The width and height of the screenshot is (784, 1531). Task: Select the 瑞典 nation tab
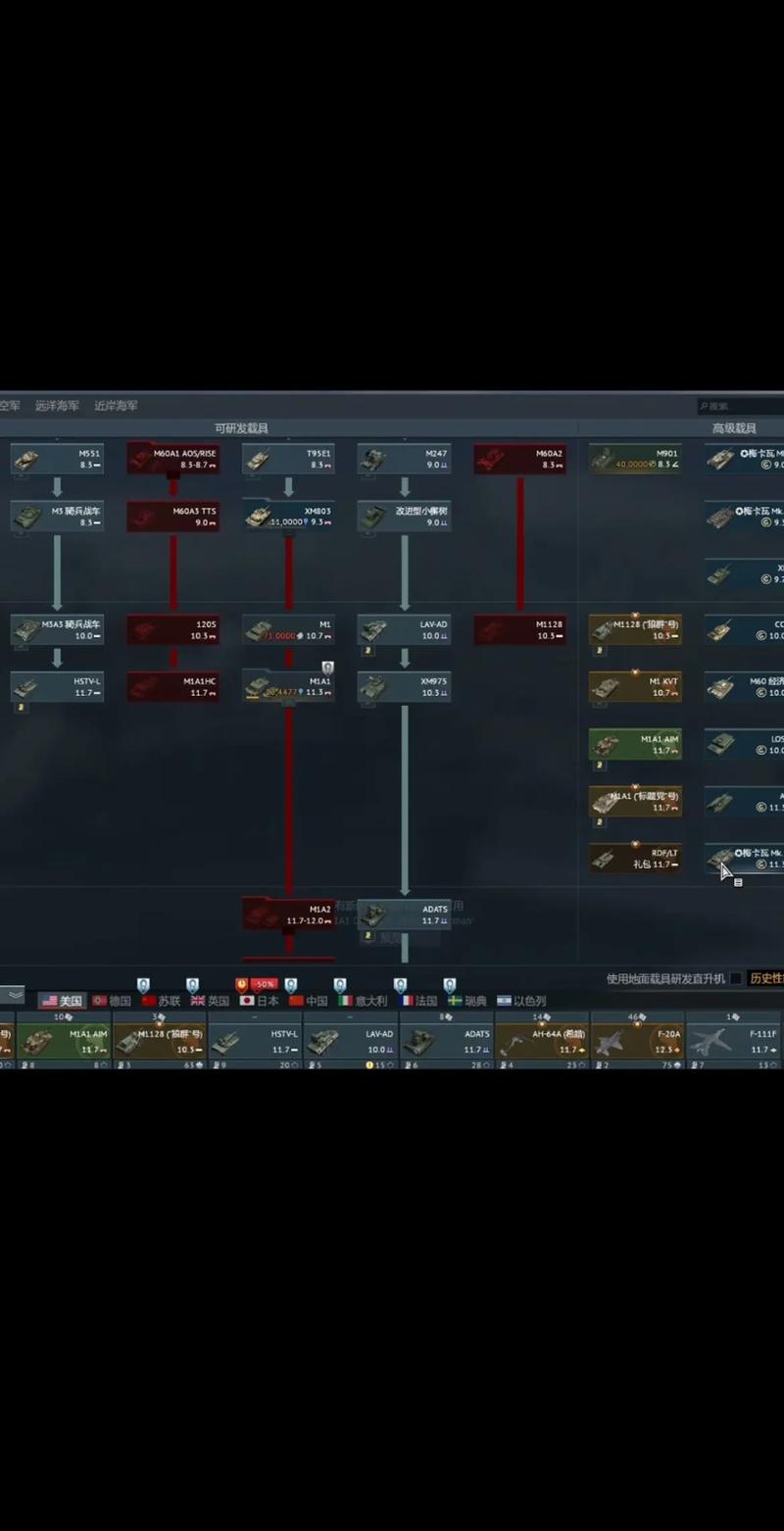(x=467, y=1001)
